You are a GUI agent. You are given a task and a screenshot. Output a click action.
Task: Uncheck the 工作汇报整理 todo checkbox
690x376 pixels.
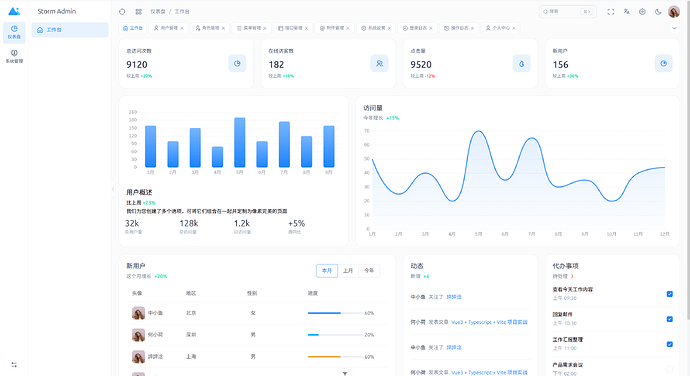670,344
